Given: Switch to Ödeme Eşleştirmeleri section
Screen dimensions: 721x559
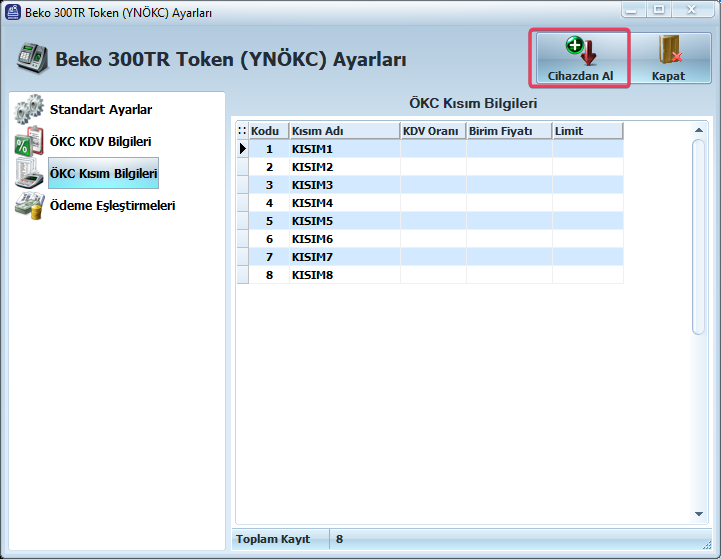Looking at the screenshot, I should pyautogui.click(x=113, y=206).
